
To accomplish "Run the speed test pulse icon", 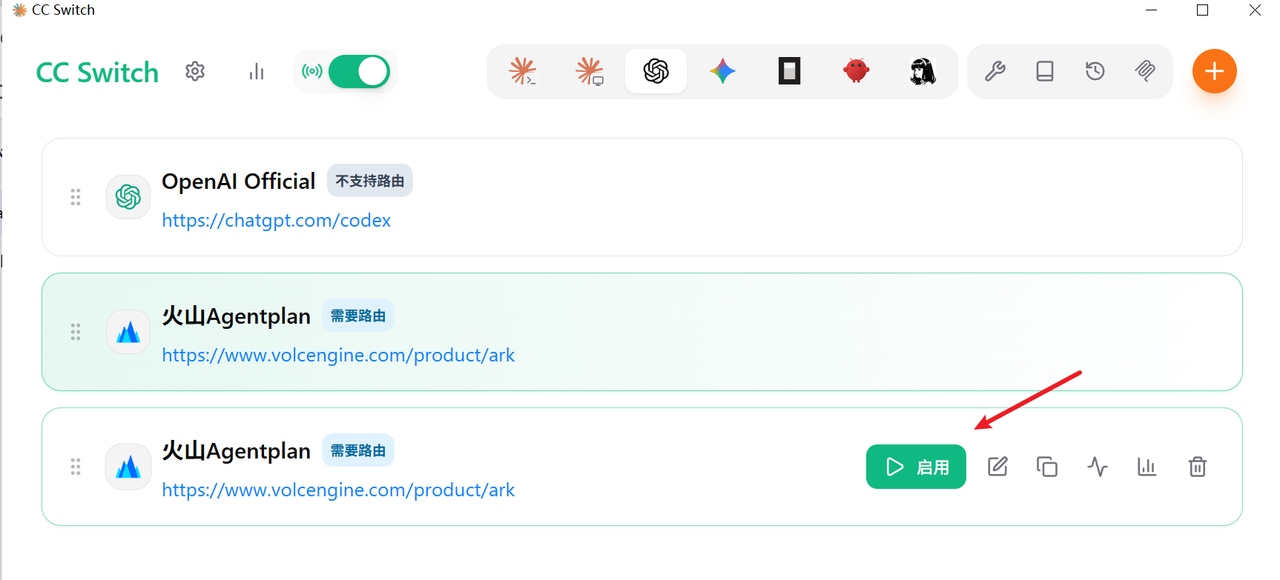I will tap(1097, 466).
